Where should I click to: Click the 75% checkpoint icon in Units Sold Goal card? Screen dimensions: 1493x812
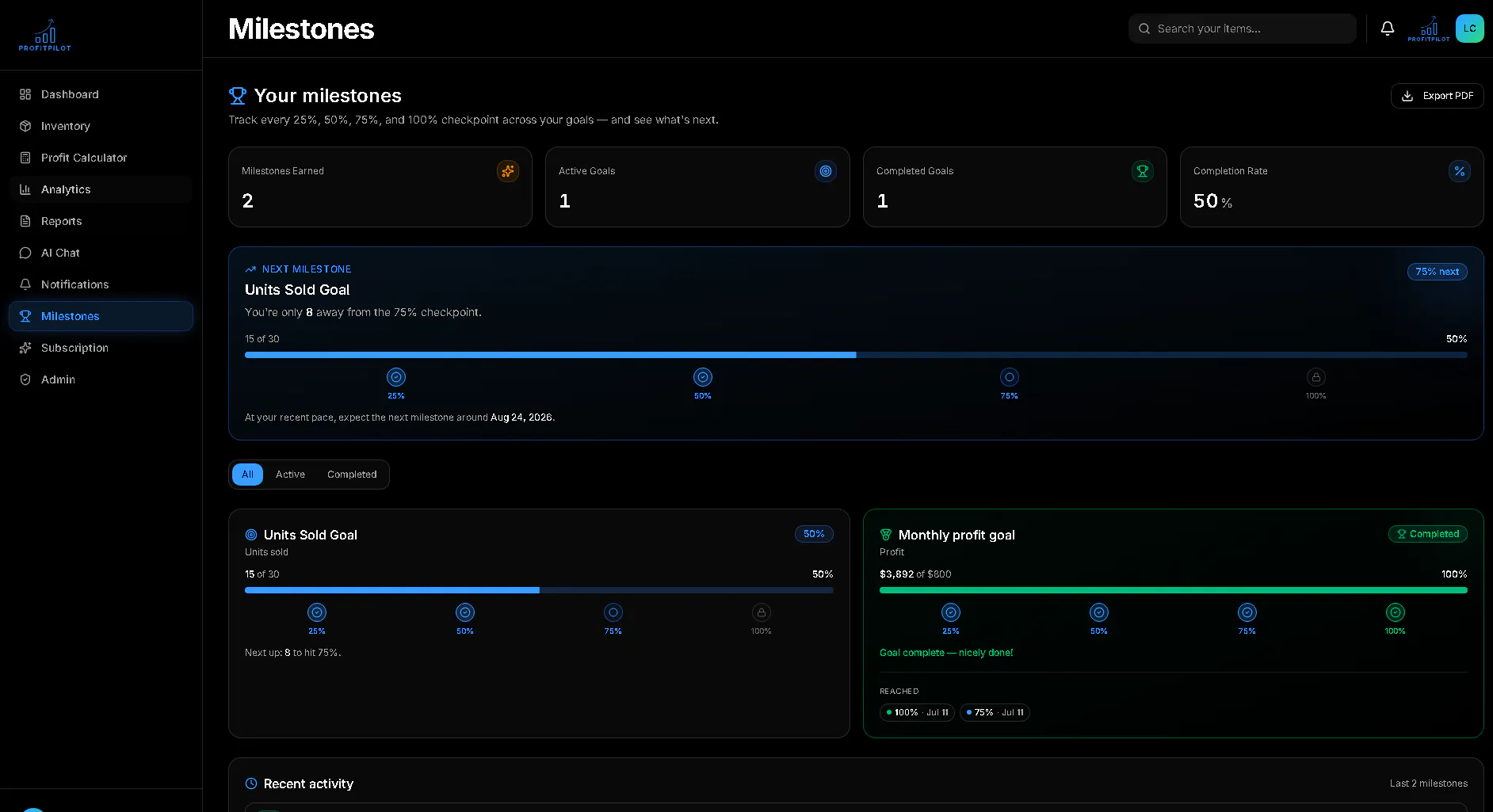[x=613, y=612]
